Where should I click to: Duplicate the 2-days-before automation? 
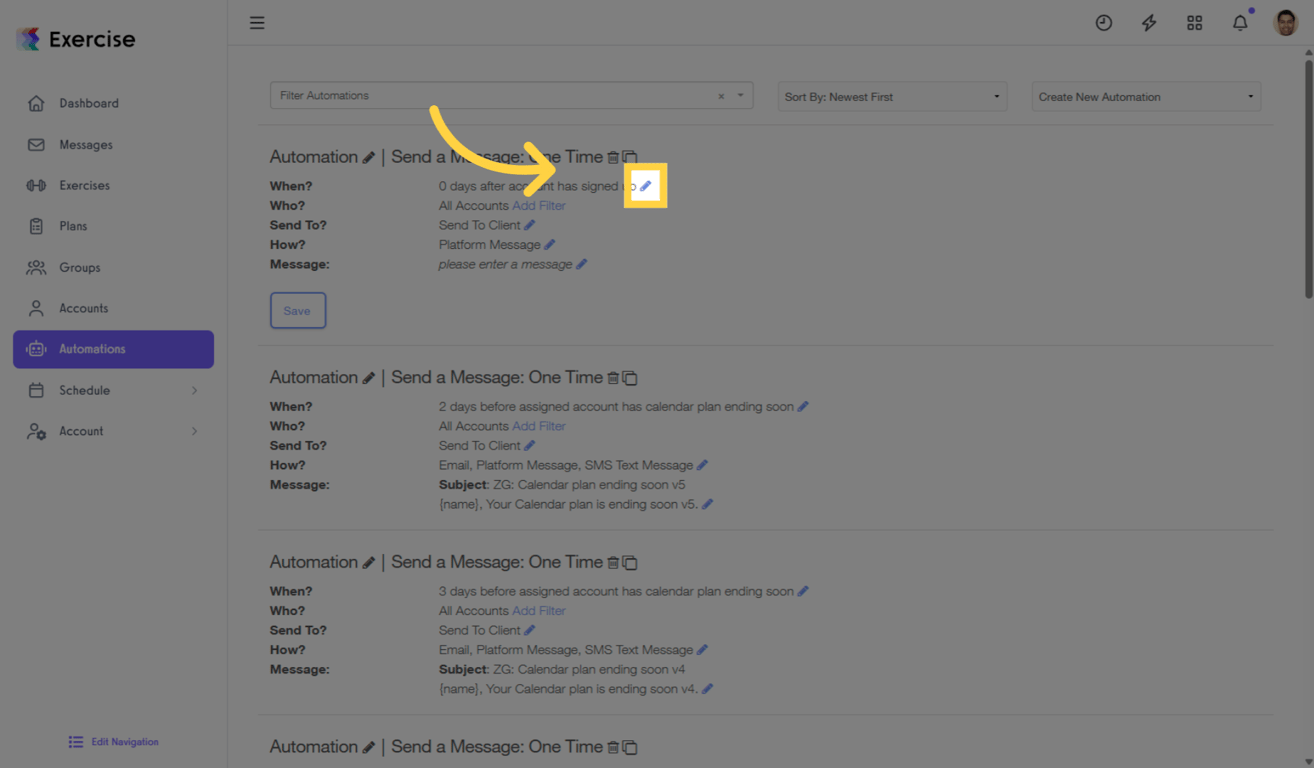[630, 378]
